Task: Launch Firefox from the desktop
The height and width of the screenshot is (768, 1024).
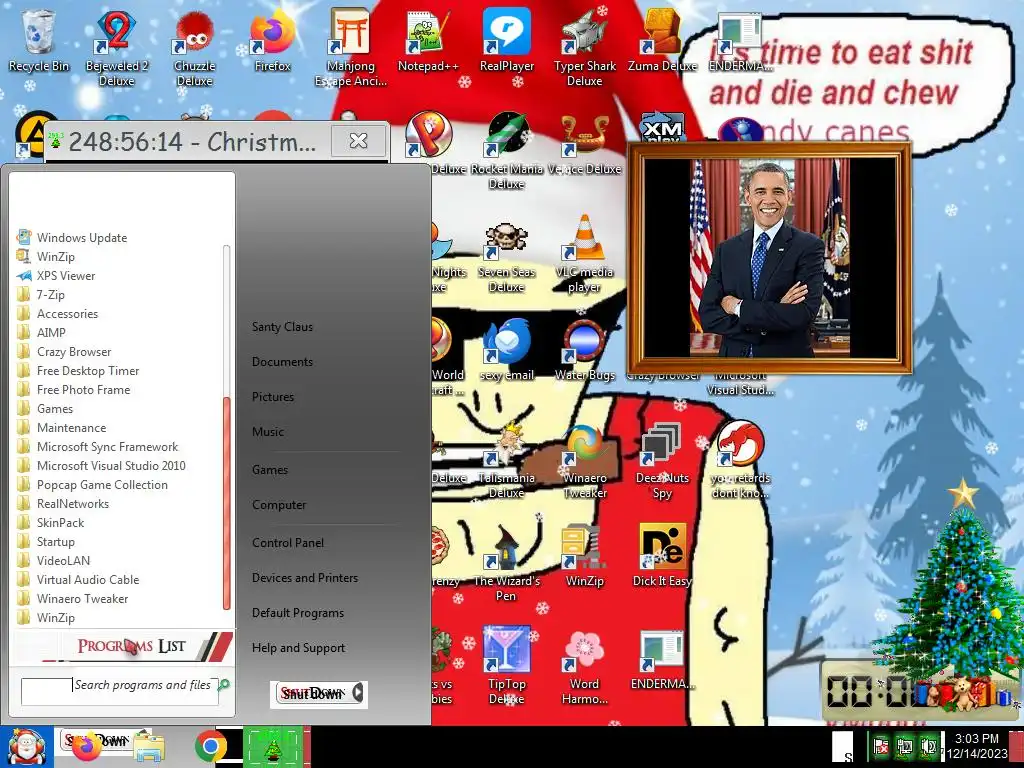Action: click(272, 40)
